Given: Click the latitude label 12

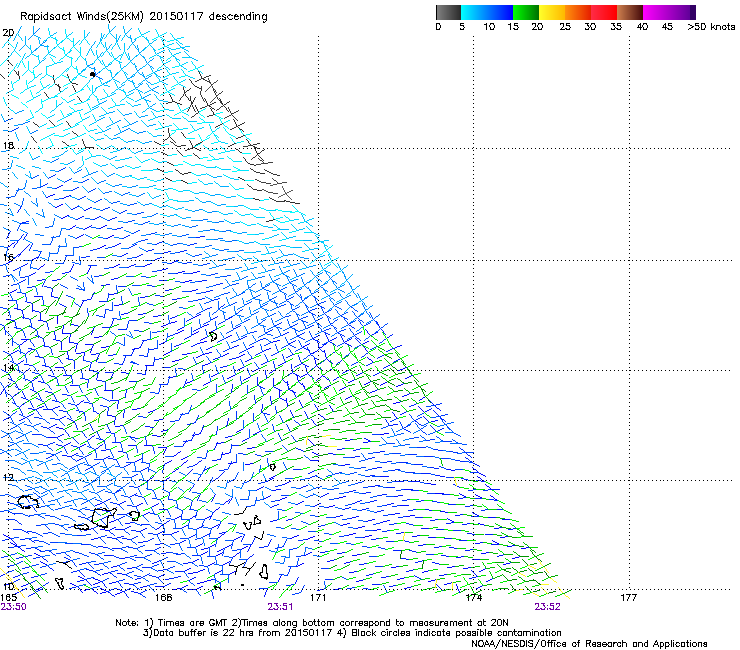Looking at the screenshot, I should click(8, 477).
